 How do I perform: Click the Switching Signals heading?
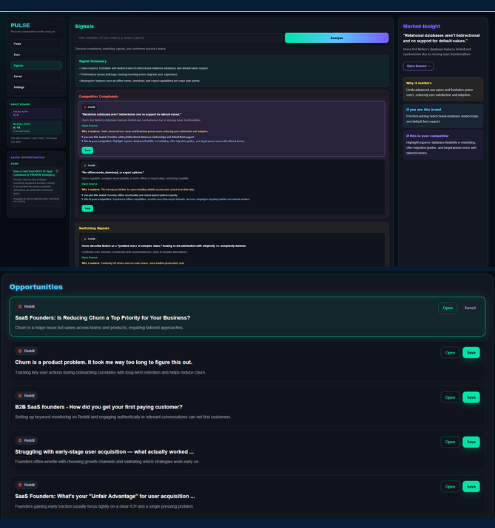[94, 228]
